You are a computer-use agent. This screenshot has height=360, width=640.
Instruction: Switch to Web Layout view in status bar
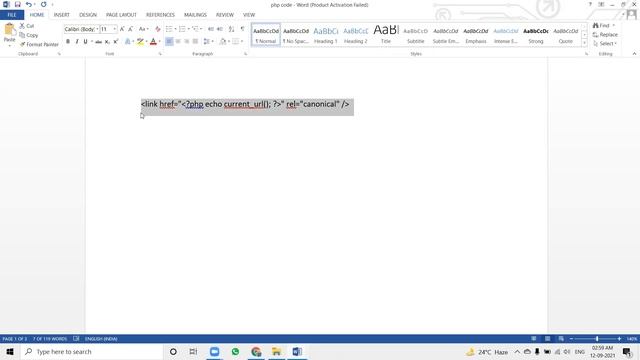pyautogui.click(x=561, y=339)
